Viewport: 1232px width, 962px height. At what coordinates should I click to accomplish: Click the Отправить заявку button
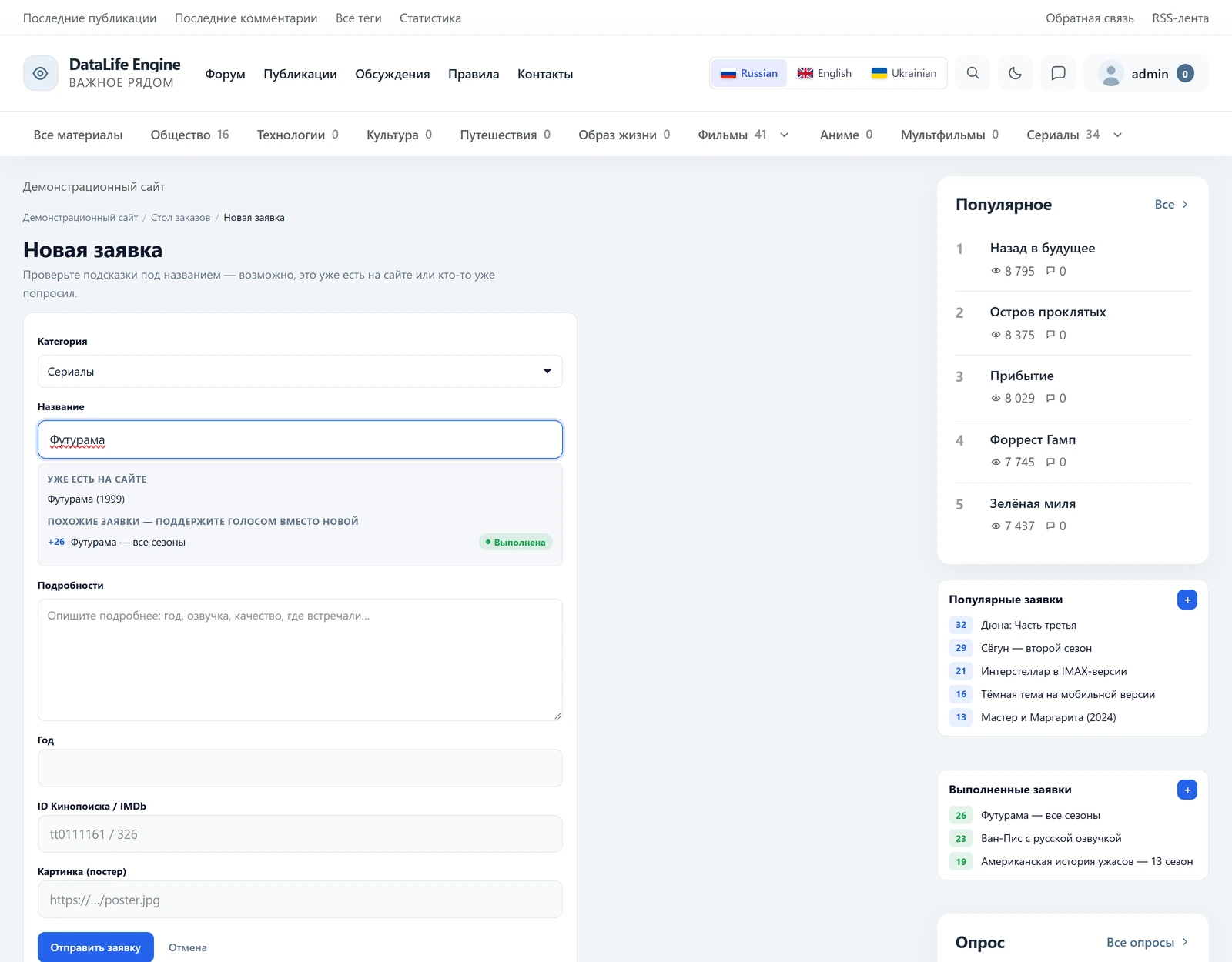click(95, 947)
